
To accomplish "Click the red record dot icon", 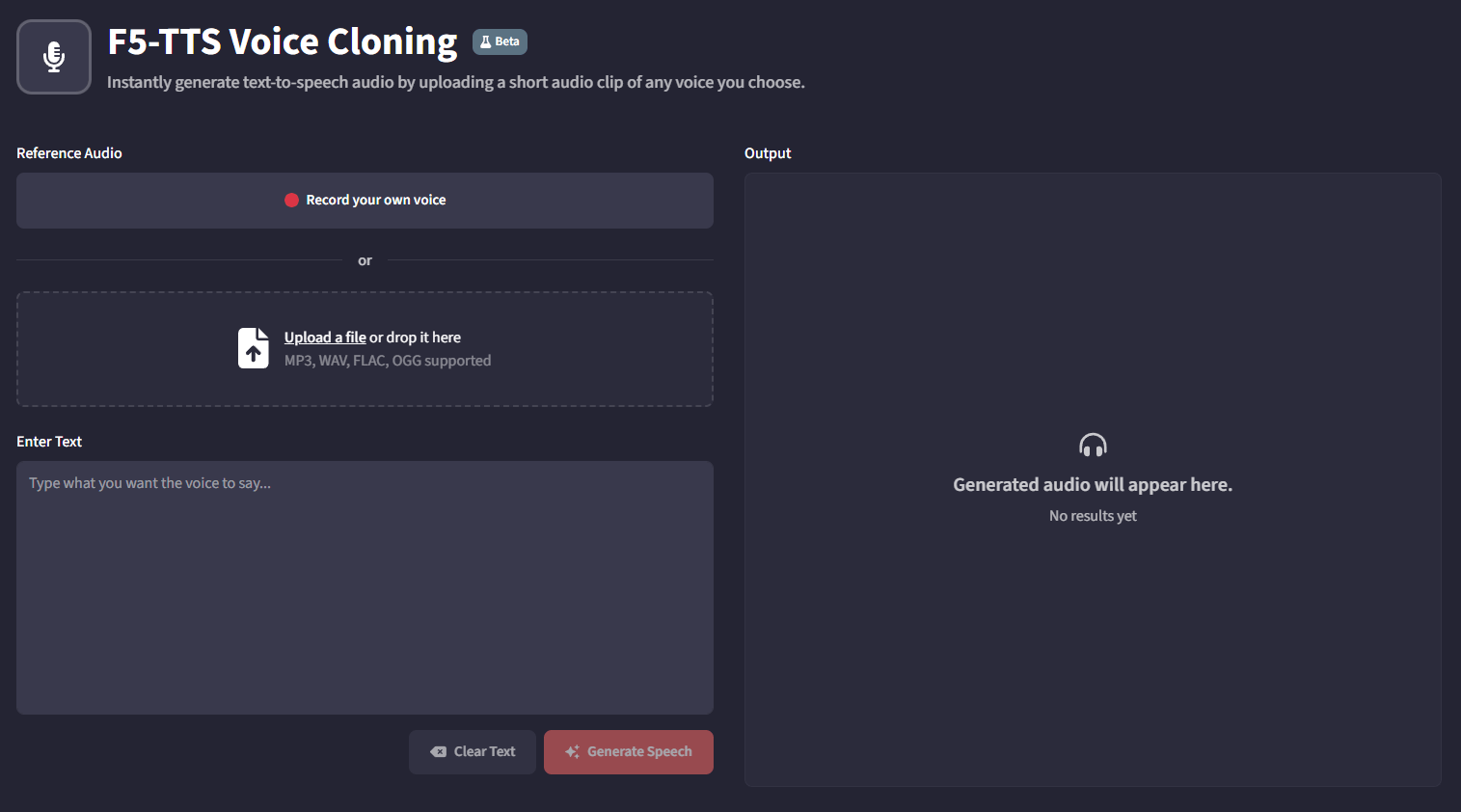I will [x=291, y=201].
